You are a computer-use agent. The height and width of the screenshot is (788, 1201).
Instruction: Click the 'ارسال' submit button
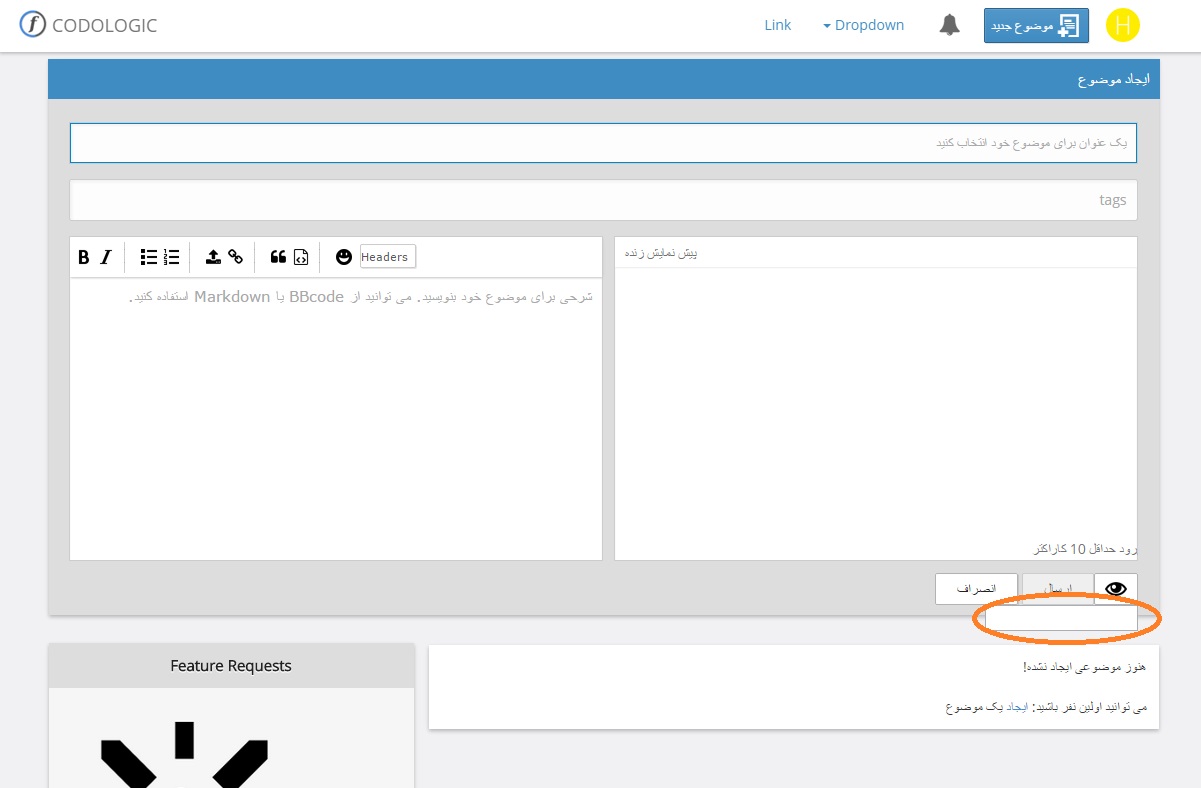coord(1057,589)
